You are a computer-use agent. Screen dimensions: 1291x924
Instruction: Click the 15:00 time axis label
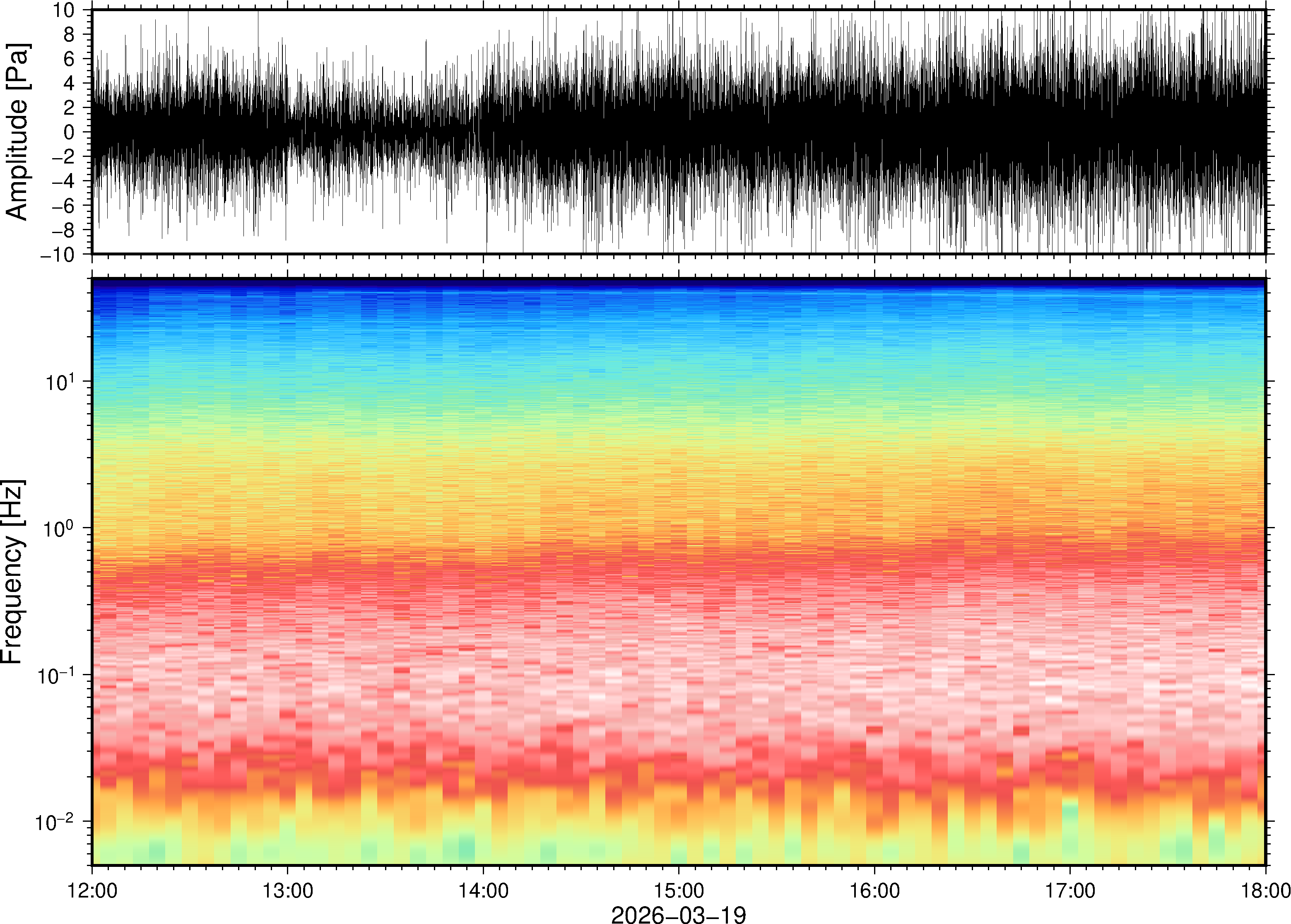pos(679,890)
